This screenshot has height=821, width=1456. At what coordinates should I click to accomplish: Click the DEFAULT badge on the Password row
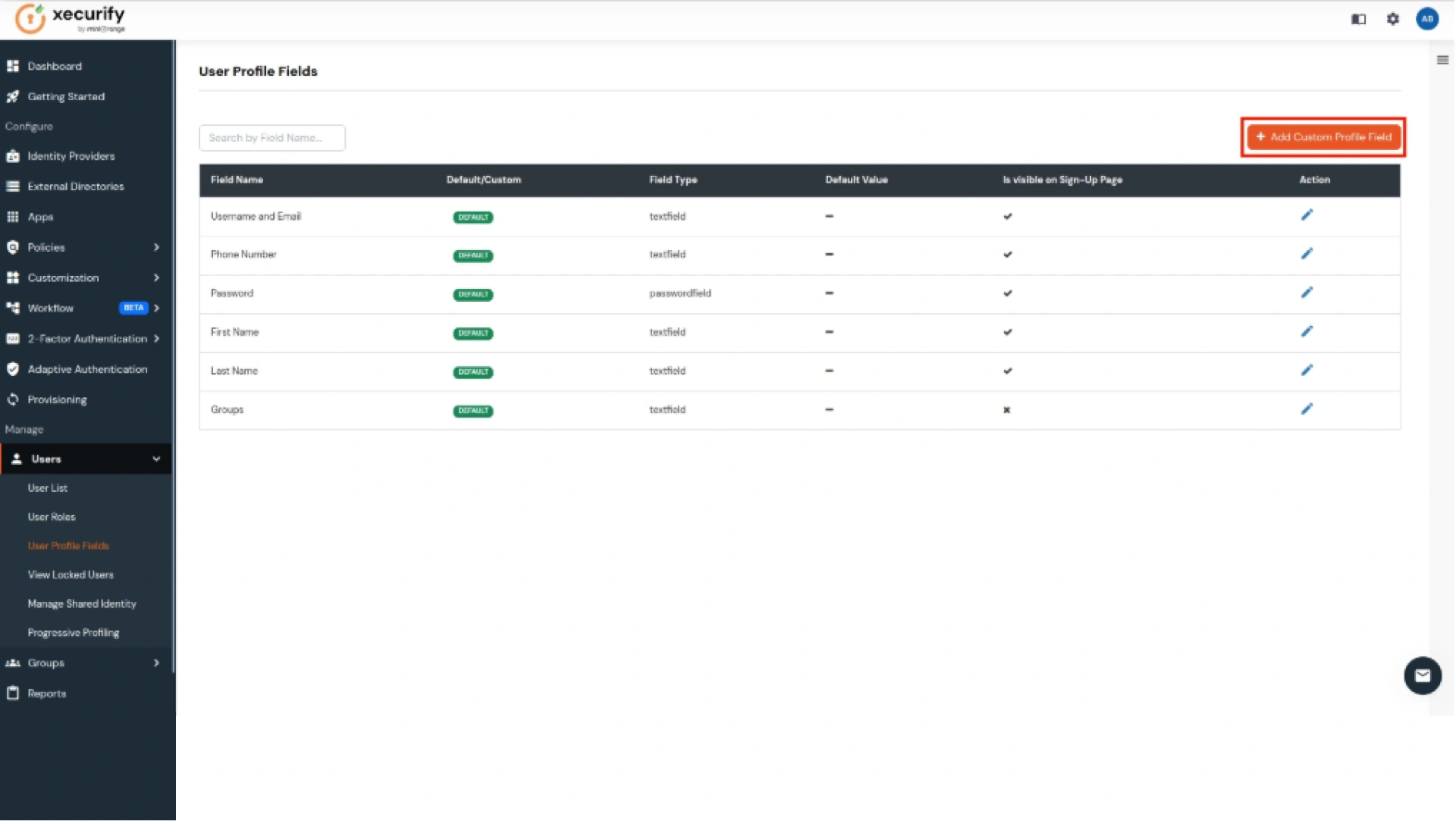coord(472,295)
